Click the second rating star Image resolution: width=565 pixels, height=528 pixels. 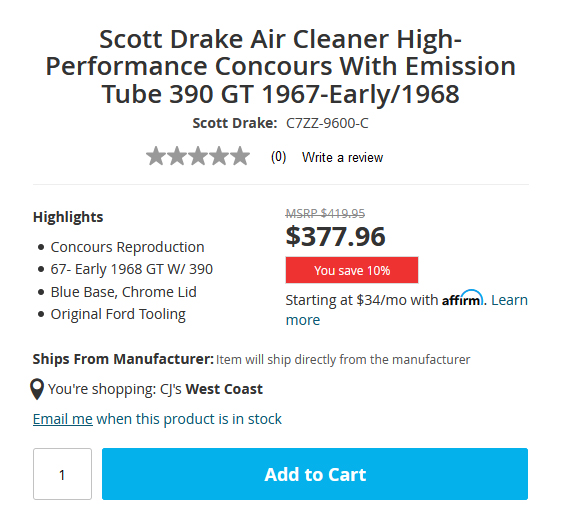[177, 156]
